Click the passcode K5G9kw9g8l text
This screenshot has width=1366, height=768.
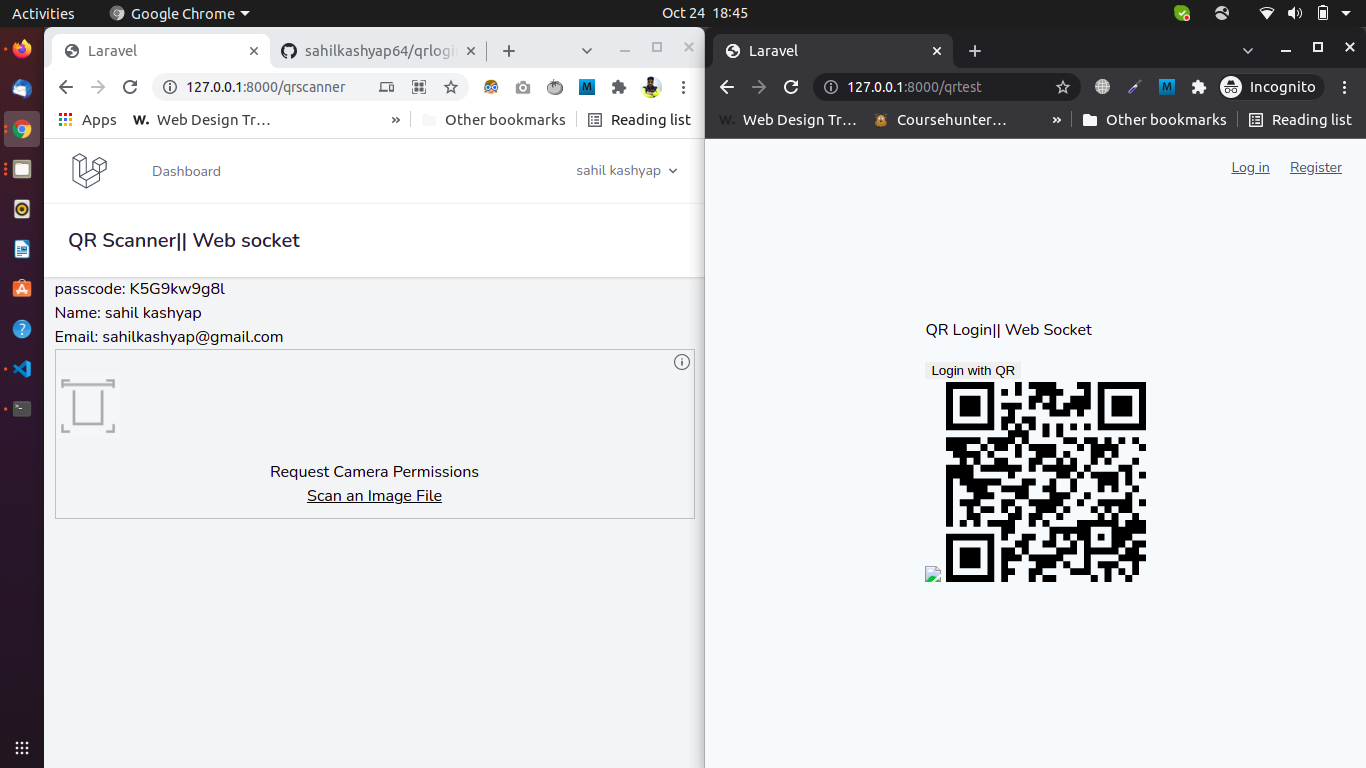click(x=140, y=289)
